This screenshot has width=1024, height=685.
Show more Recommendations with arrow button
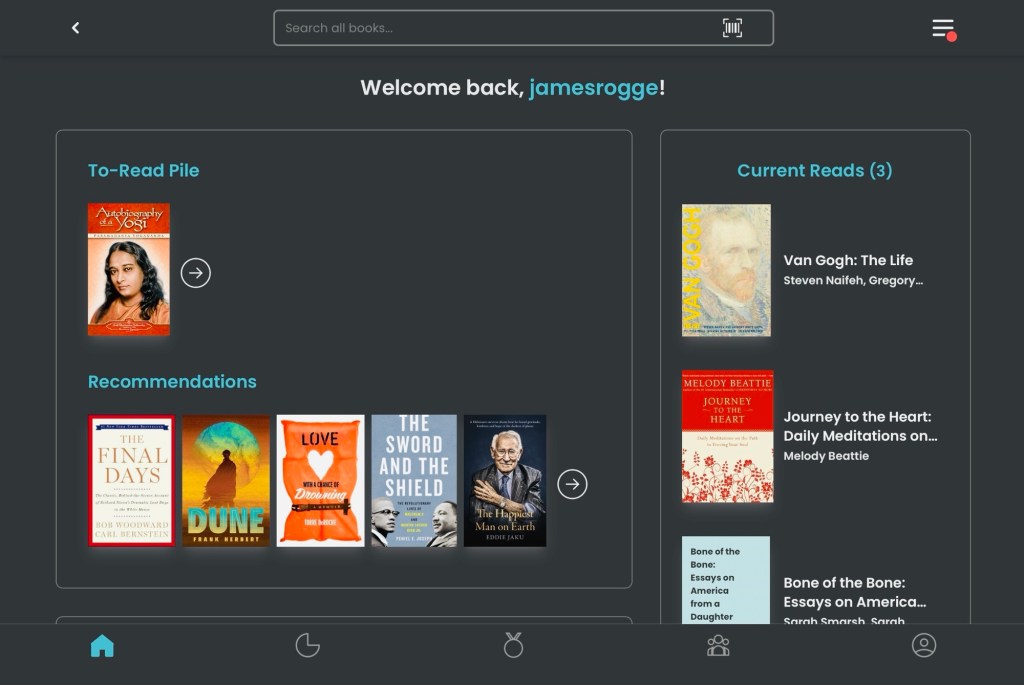pyautogui.click(x=572, y=484)
